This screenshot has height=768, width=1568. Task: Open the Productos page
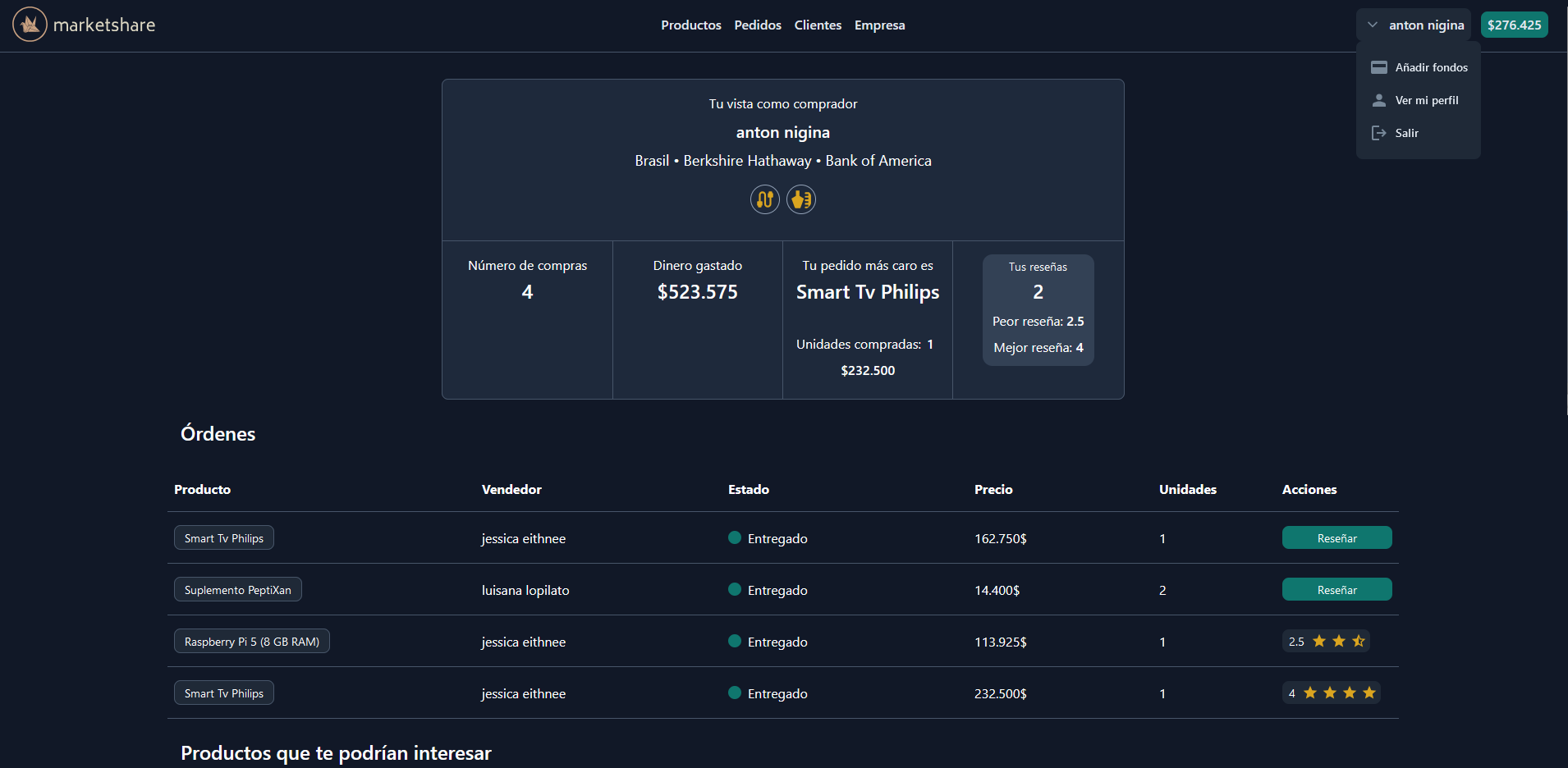point(691,25)
